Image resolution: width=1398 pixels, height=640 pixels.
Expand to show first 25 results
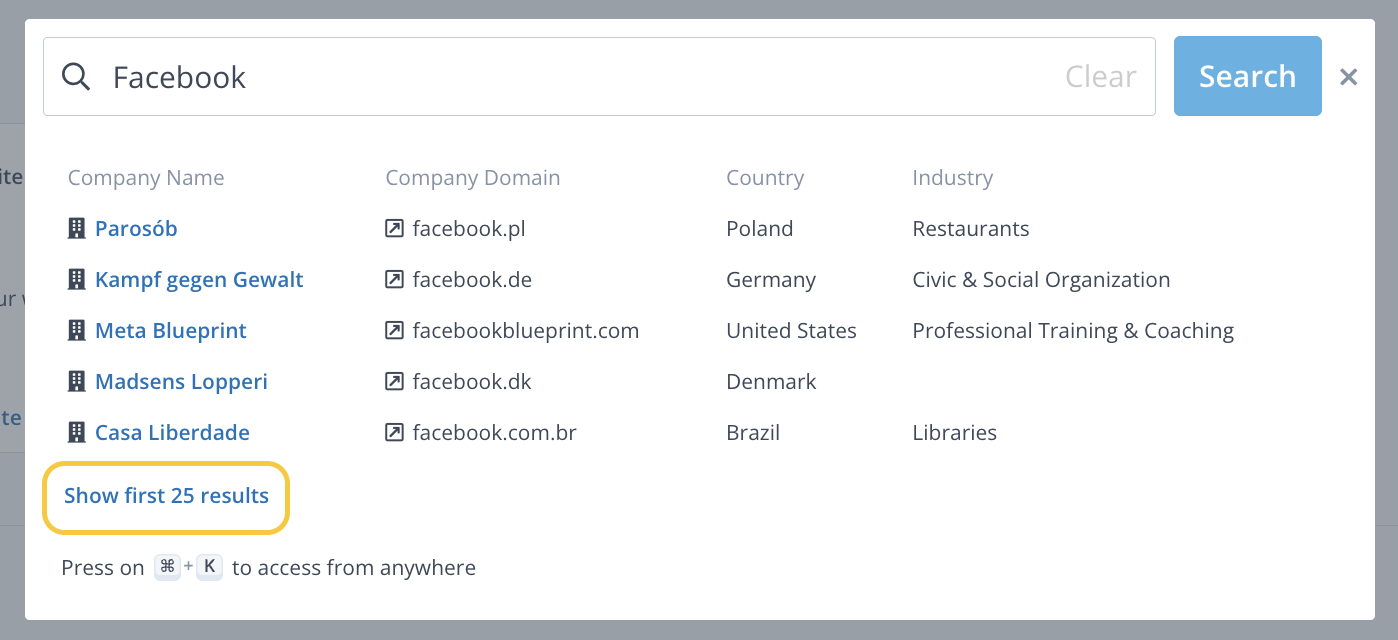[x=166, y=496]
